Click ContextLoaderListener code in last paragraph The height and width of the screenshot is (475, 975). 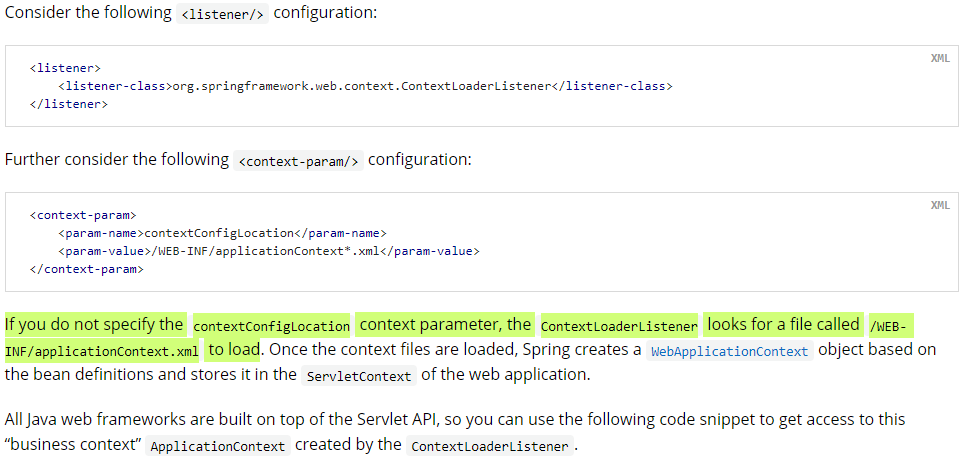tap(490, 446)
